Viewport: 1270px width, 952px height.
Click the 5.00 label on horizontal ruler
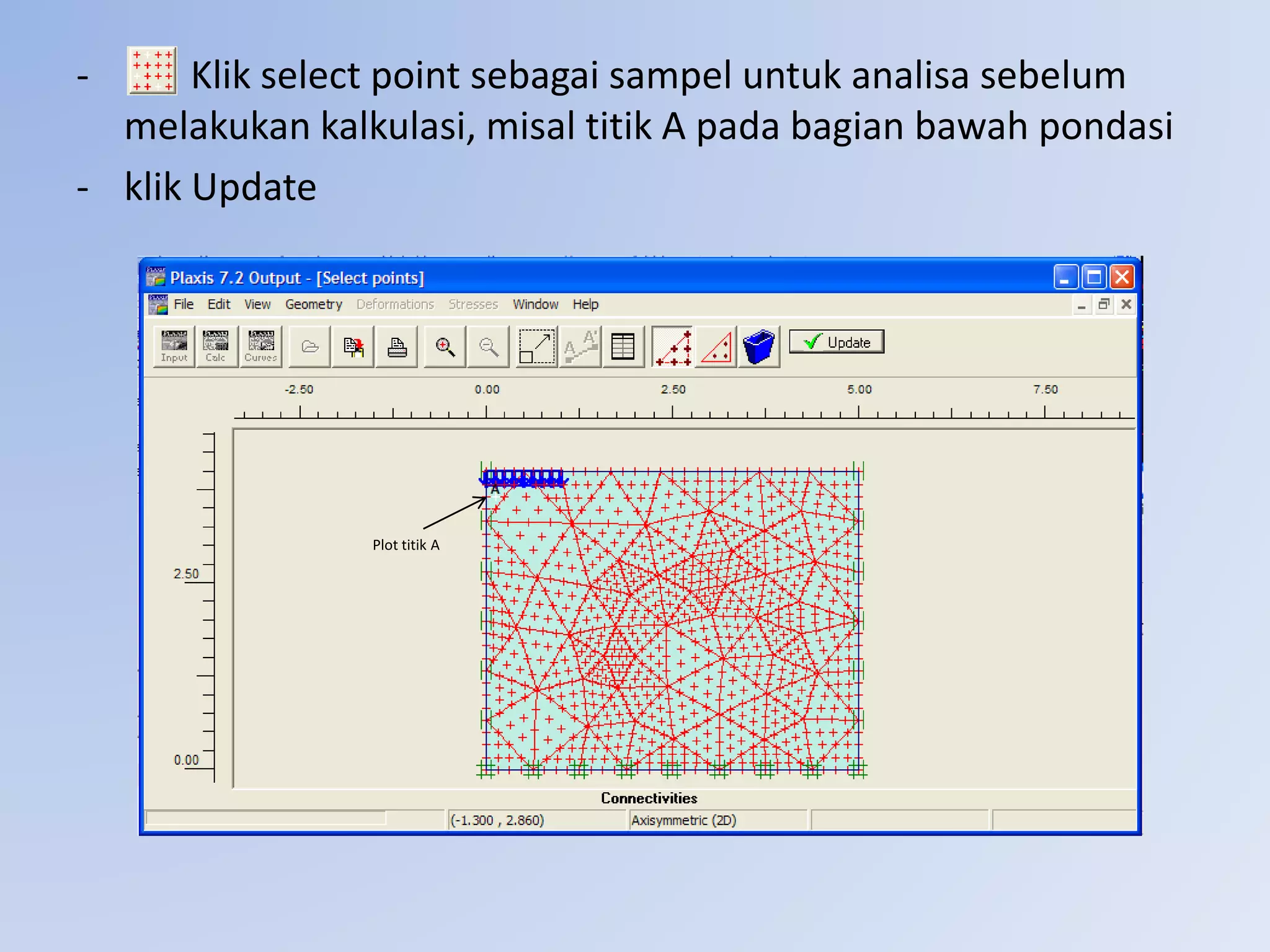(859, 389)
